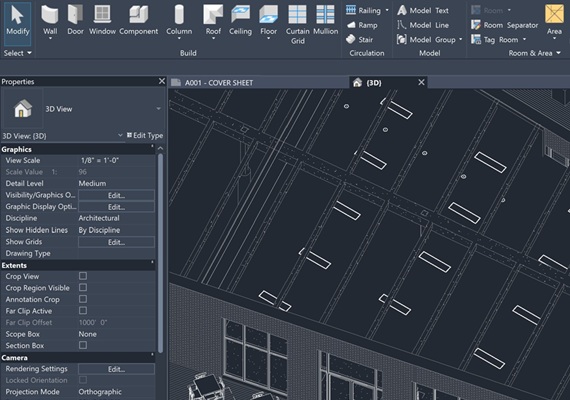
Task: Click Edit button for Rendering Settings
Action: (x=116, y=369)
